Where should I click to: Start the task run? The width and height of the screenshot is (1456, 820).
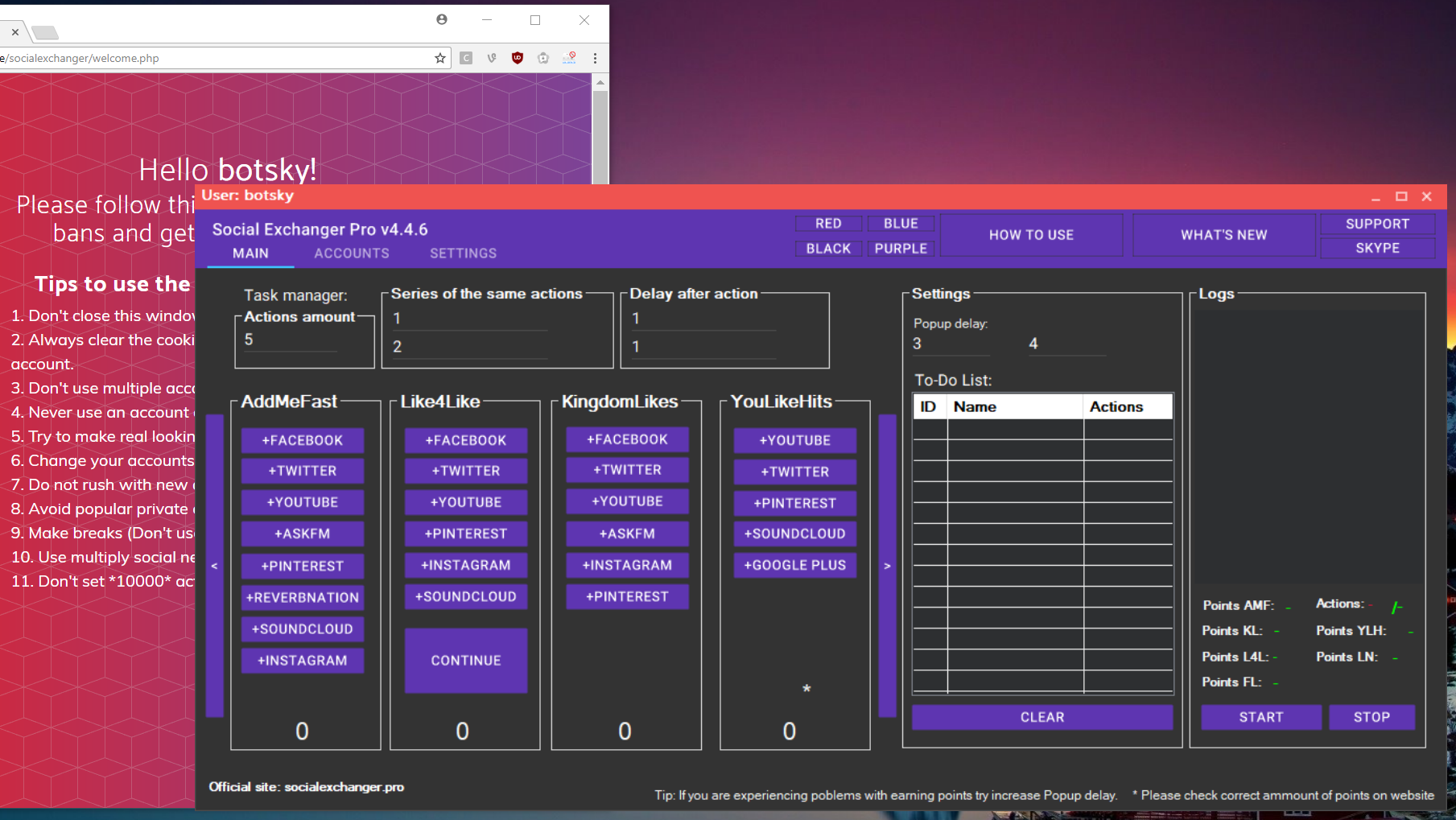pos(1261,717)
